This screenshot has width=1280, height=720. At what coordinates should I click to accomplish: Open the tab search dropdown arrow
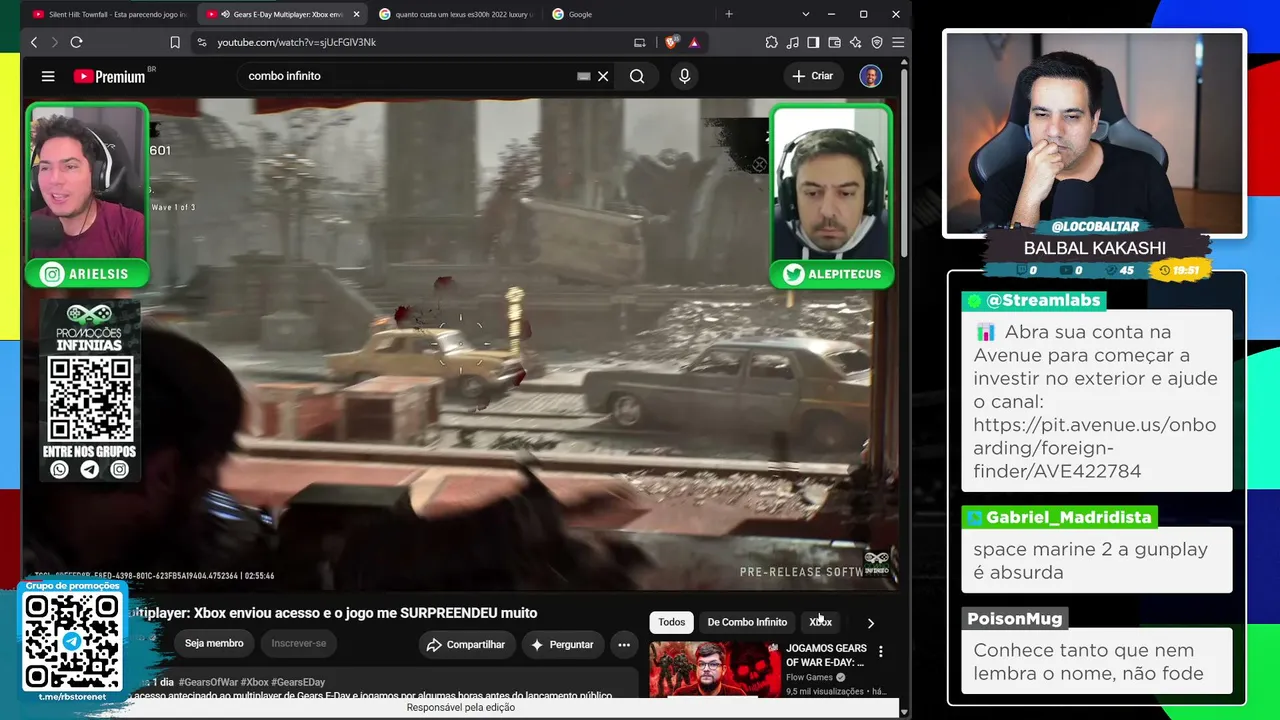pos(806,14)
